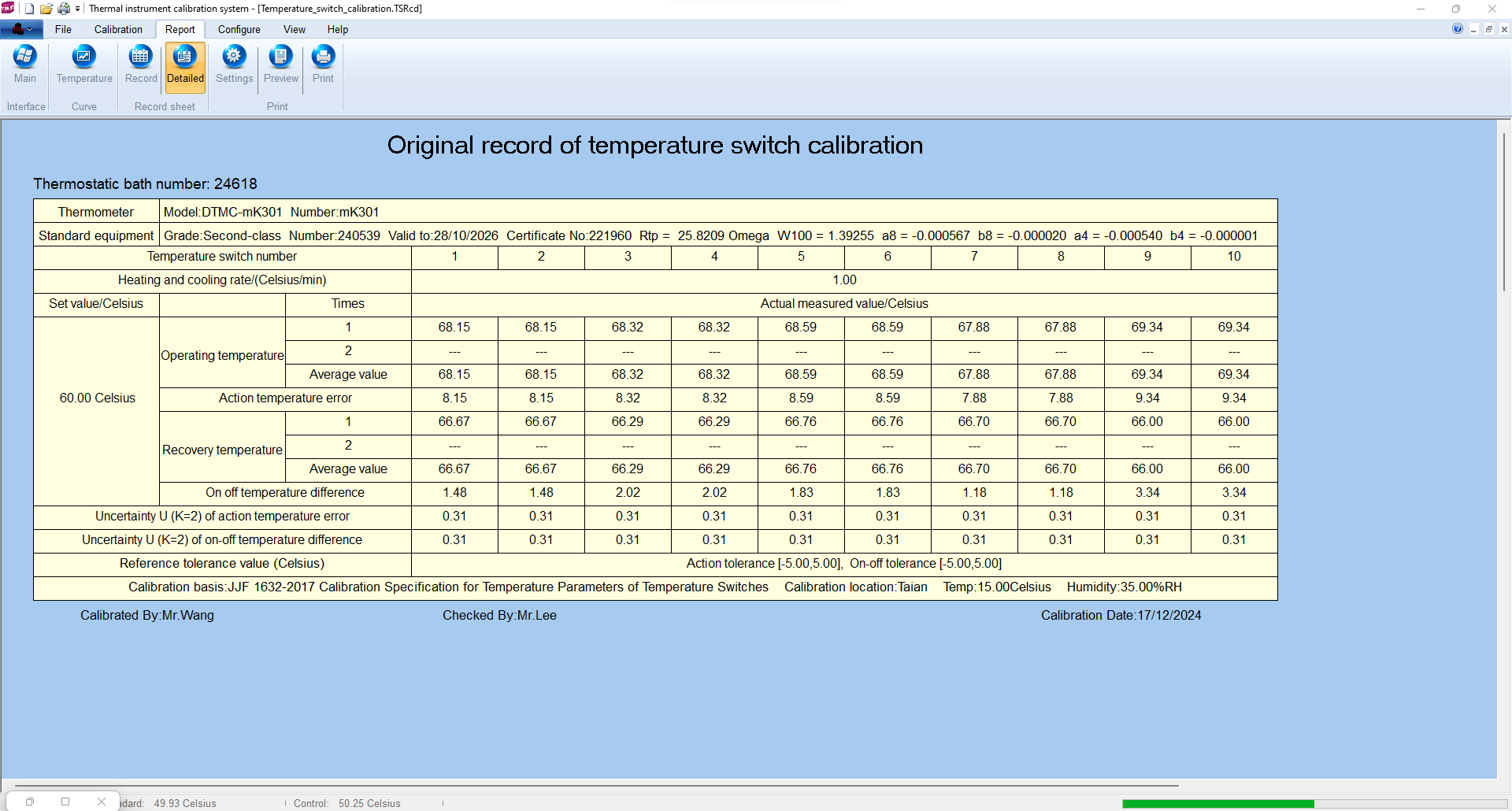Open the File menu
This screenshot has height=811, width=1512.
click(x=63, y=29)
